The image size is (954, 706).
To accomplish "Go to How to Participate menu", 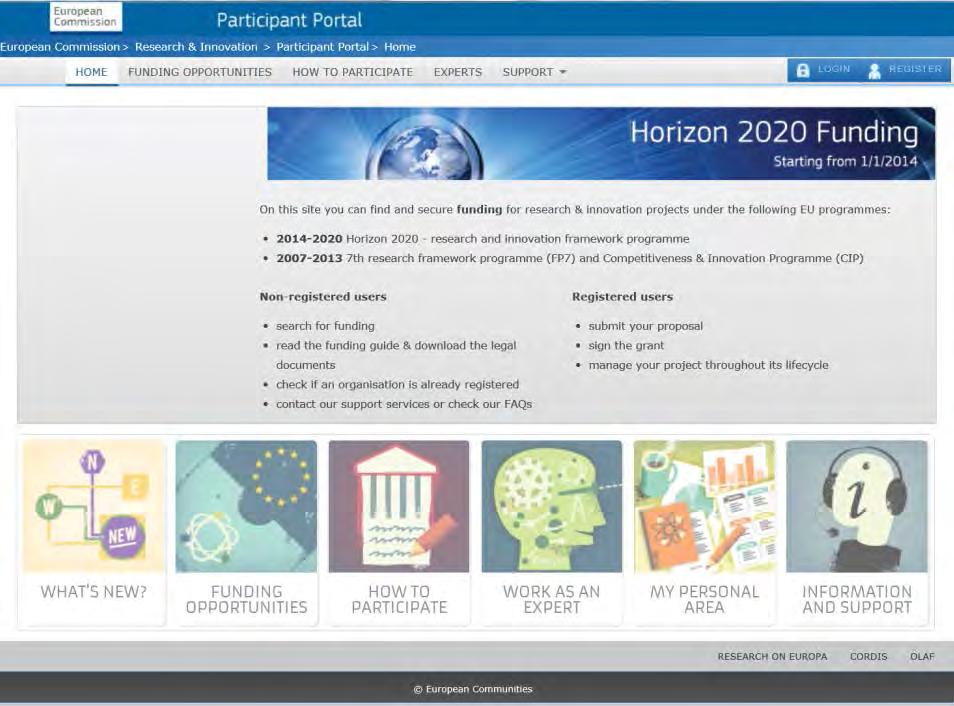I will [x=352, y=72].
